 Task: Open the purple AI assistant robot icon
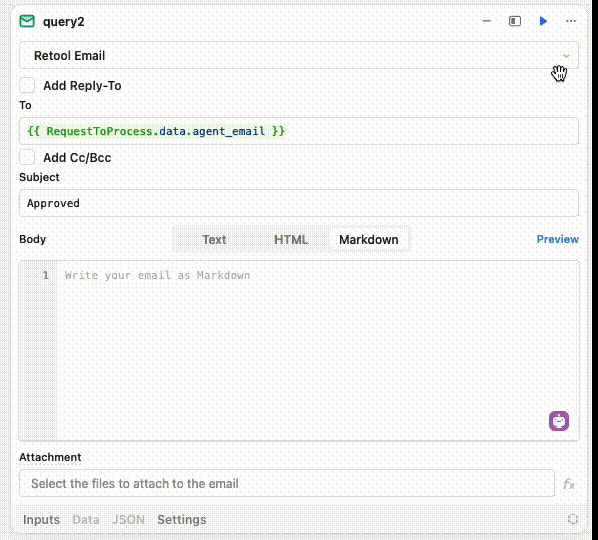(x=559, y=421)
